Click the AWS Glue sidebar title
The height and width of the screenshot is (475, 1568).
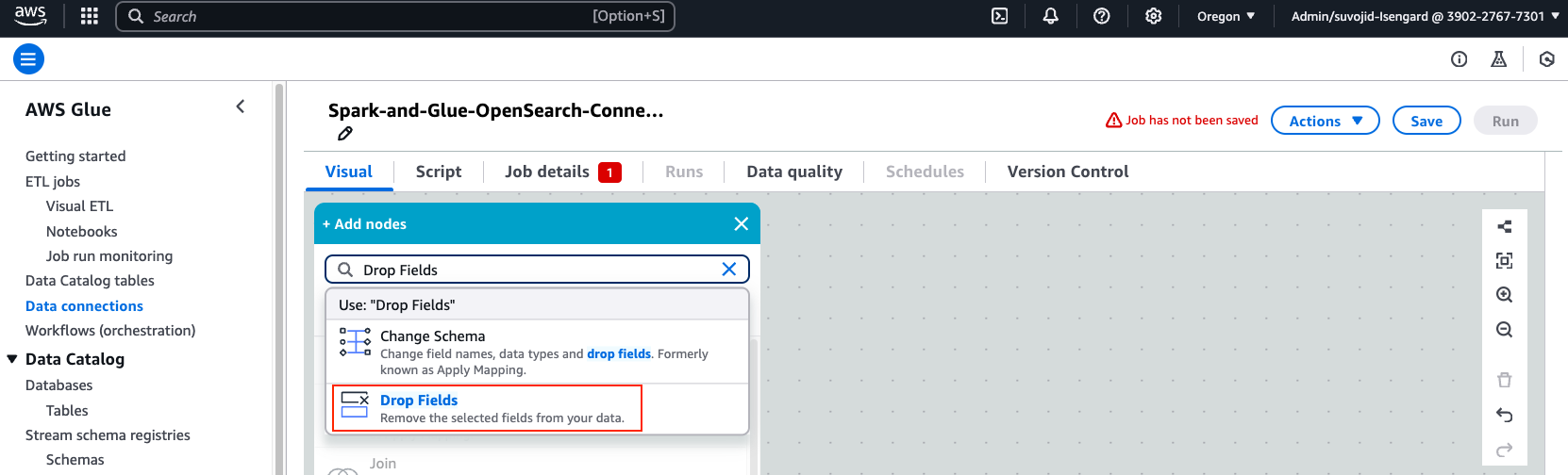[68, 109]
